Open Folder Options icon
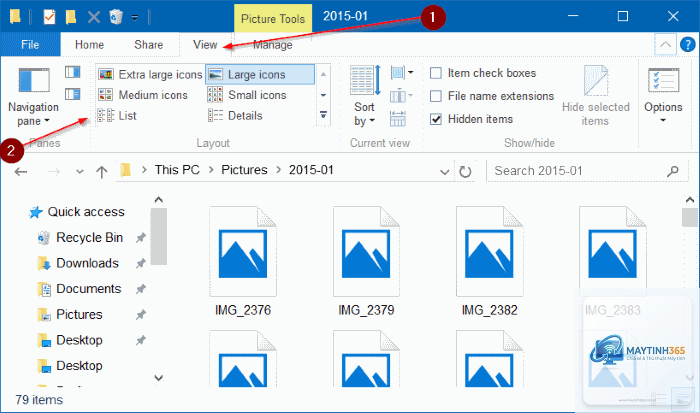Screen dimensions: 700x413 click(663, 80)
